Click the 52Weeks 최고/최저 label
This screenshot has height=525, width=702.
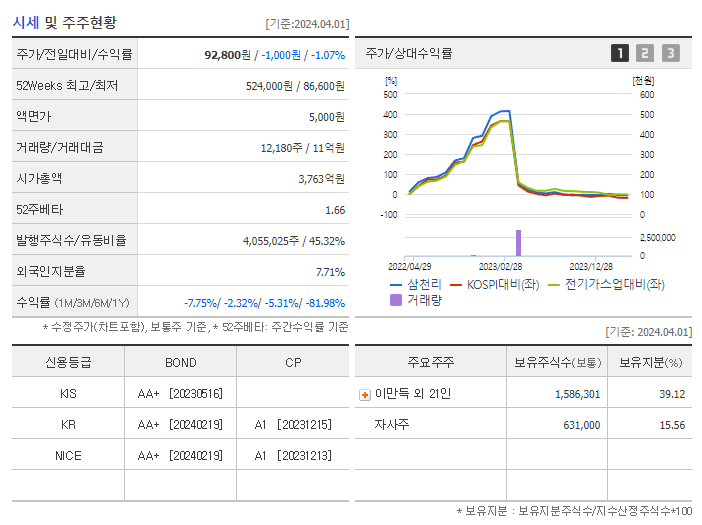point(67,85)
